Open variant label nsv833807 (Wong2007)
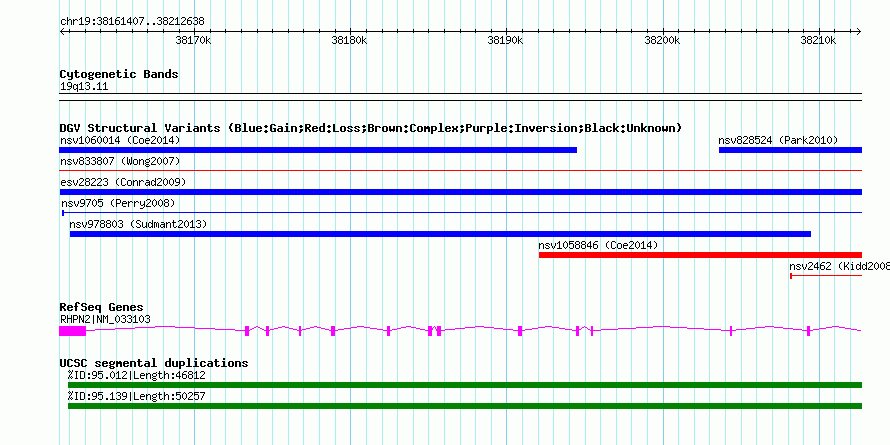Screen dimensions: 890x445 pyautogui.click(x=120, y=162)
